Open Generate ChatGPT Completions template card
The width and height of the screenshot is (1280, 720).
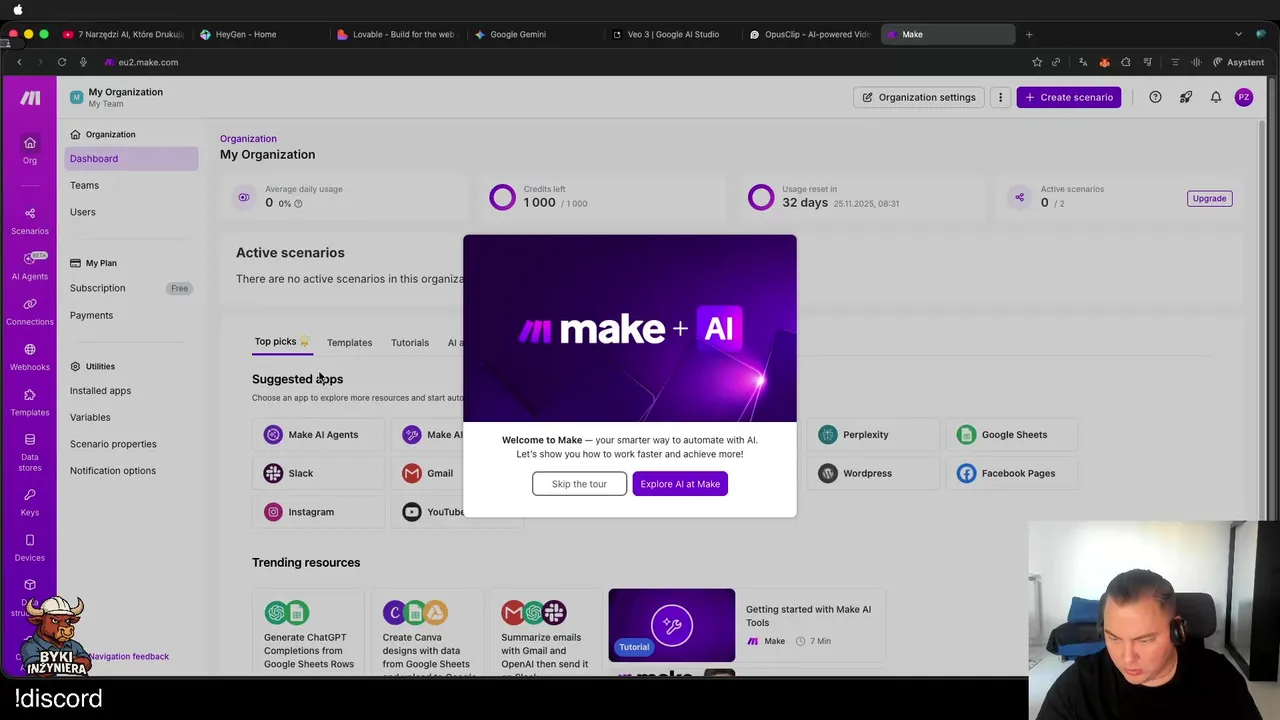(308, 634)
